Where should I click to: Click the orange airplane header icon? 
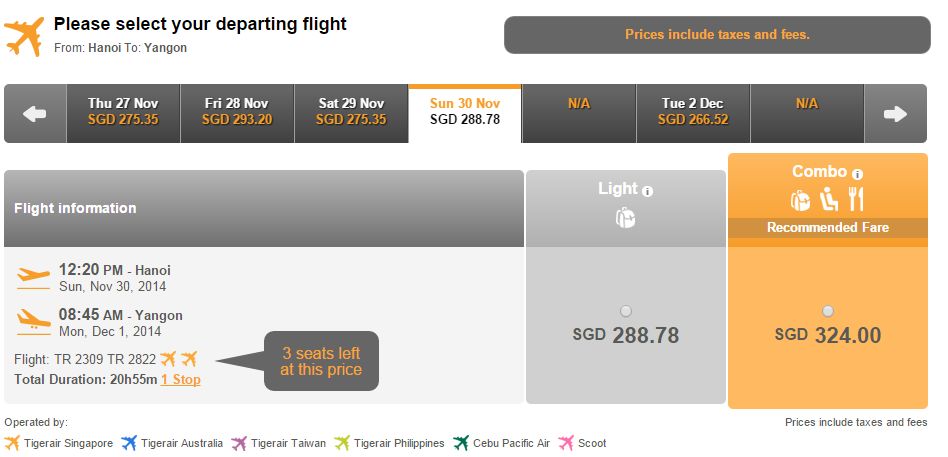pos(24,36)
